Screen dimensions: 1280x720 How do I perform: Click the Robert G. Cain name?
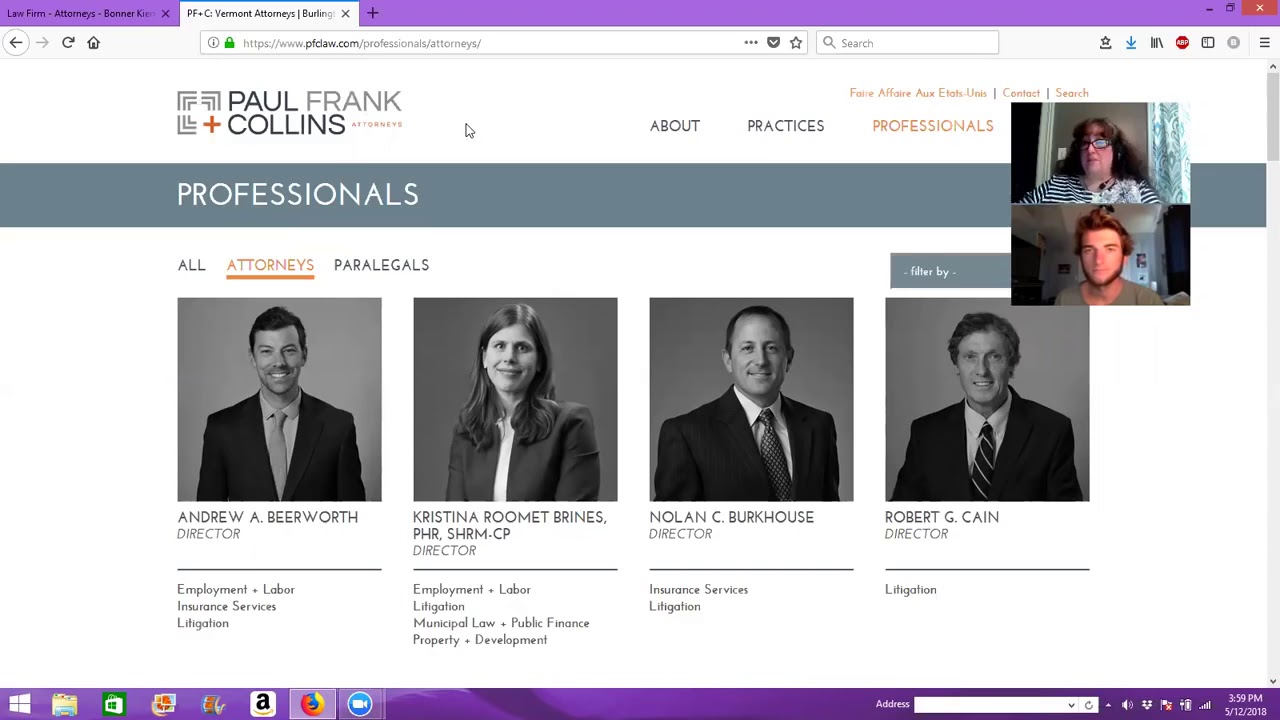(x=941, y=517)
